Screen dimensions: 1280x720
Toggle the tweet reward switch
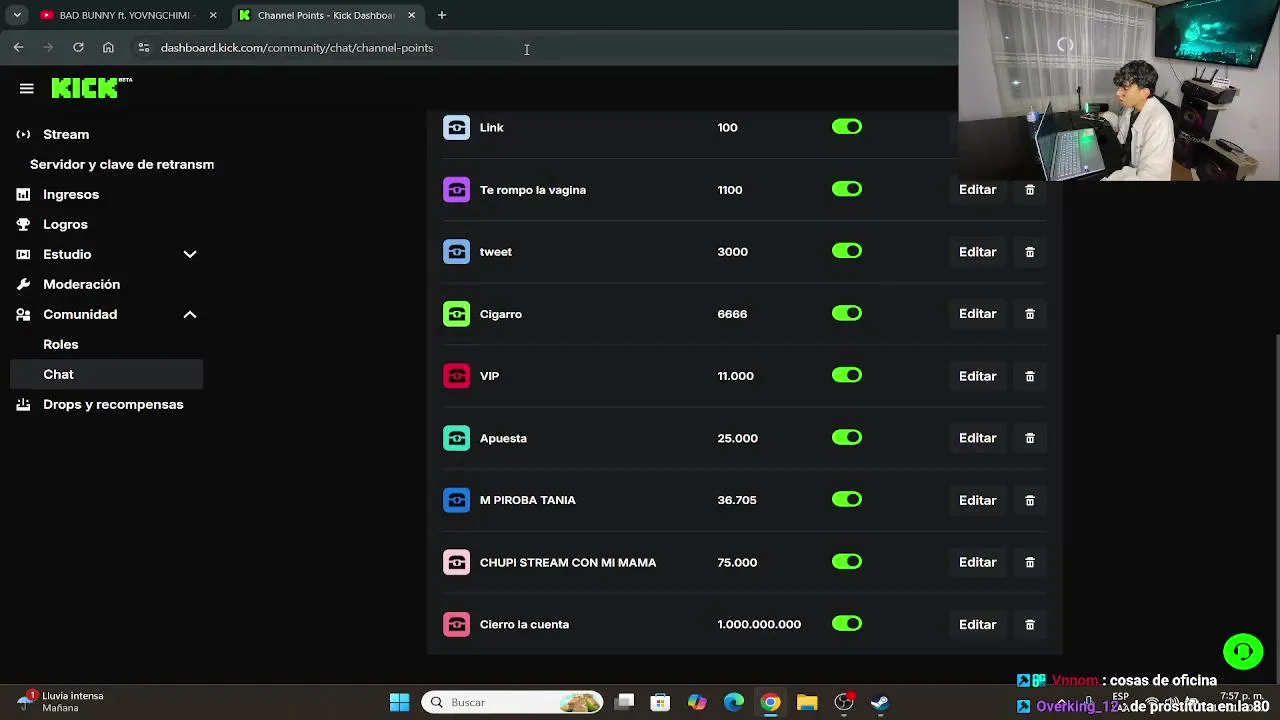click(x=847, y=251)
